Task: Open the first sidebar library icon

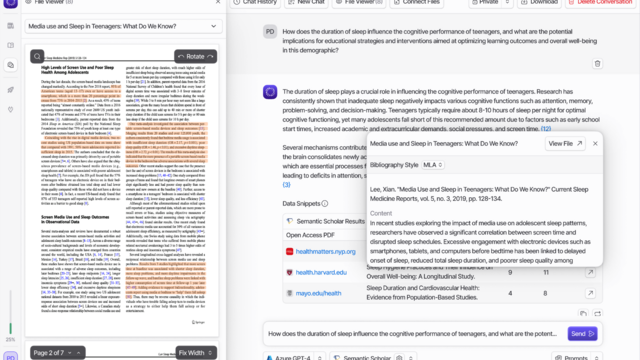Action: [x=11, y=26]
